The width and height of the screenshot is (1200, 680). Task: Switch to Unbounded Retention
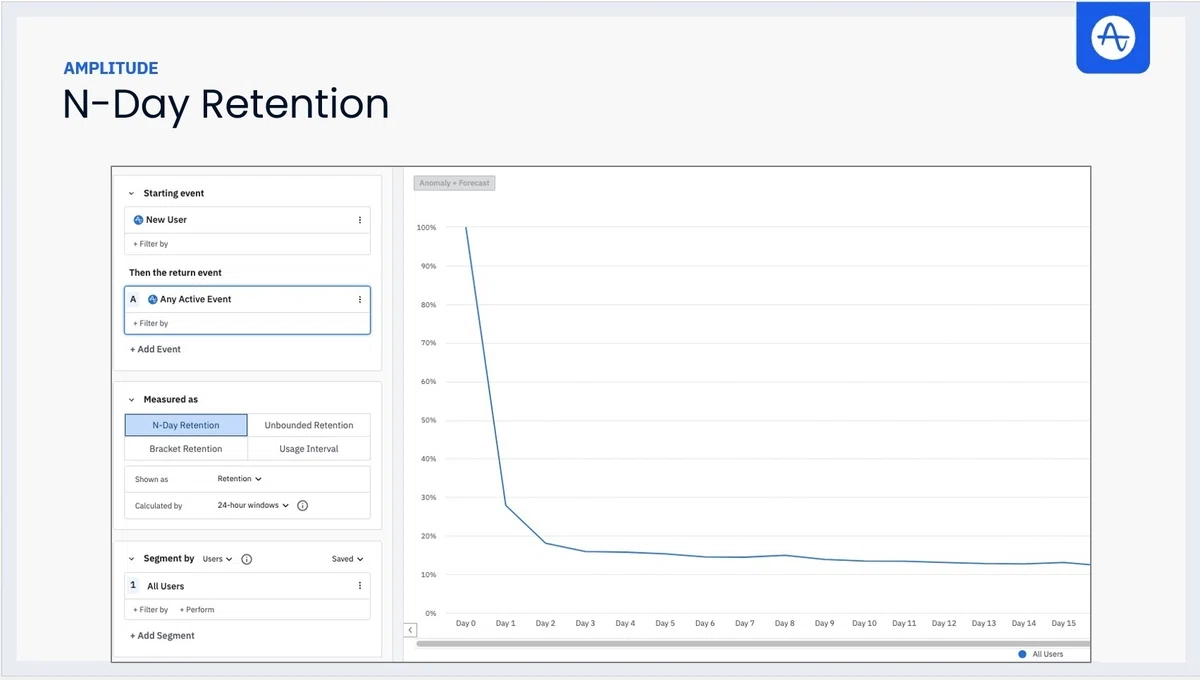pyautogui.click(x=309, y=425)
